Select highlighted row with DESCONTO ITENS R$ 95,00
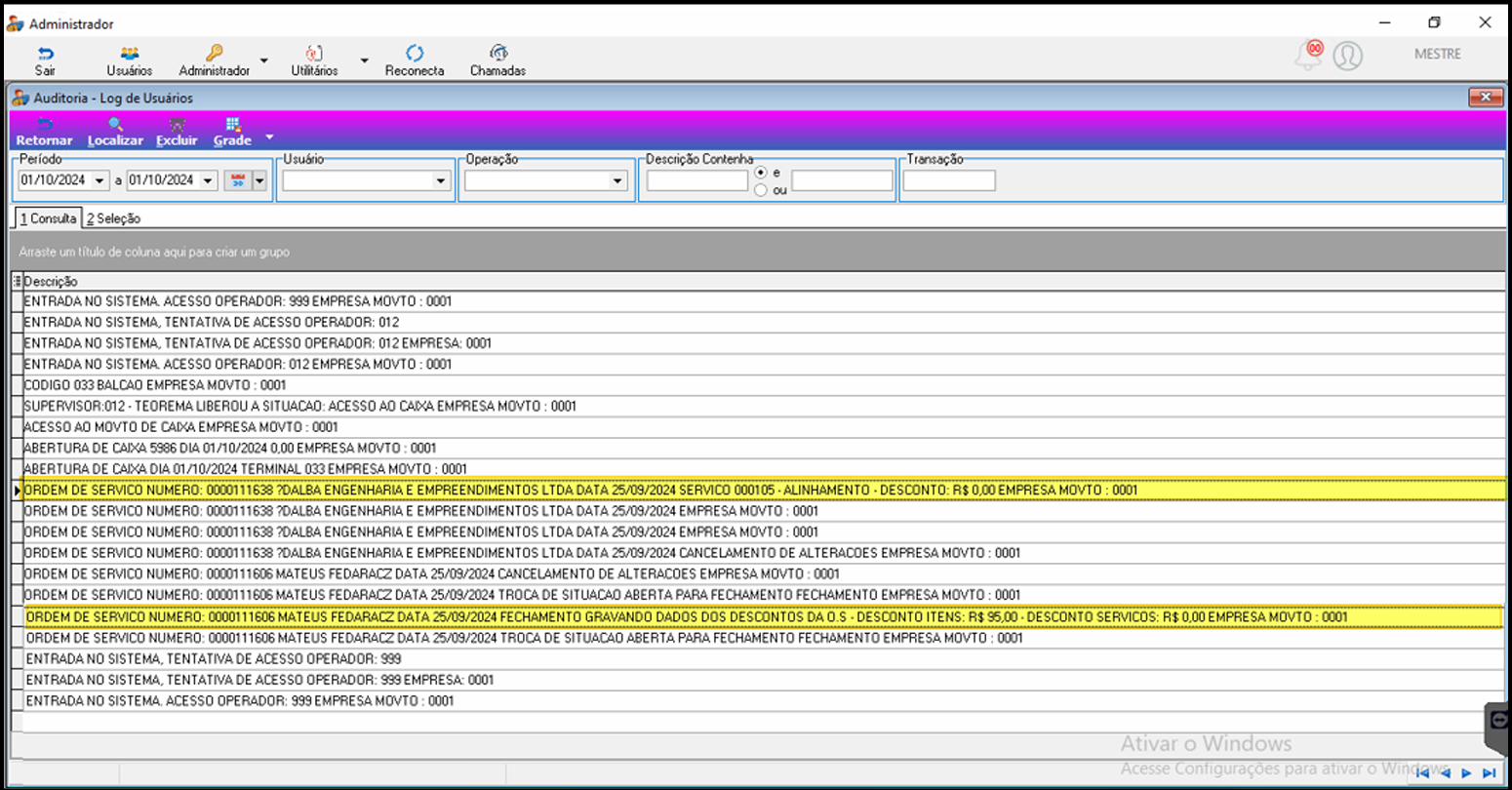This screenshot has height=790, width=1512. pos(764,616)
